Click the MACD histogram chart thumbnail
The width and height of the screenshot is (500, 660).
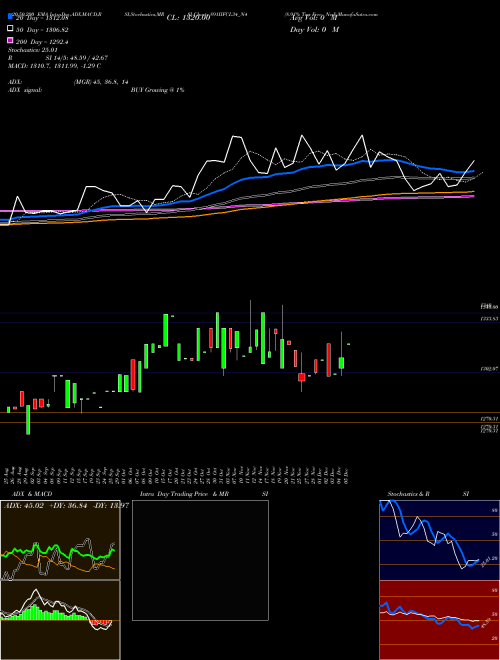click(60, 620)
